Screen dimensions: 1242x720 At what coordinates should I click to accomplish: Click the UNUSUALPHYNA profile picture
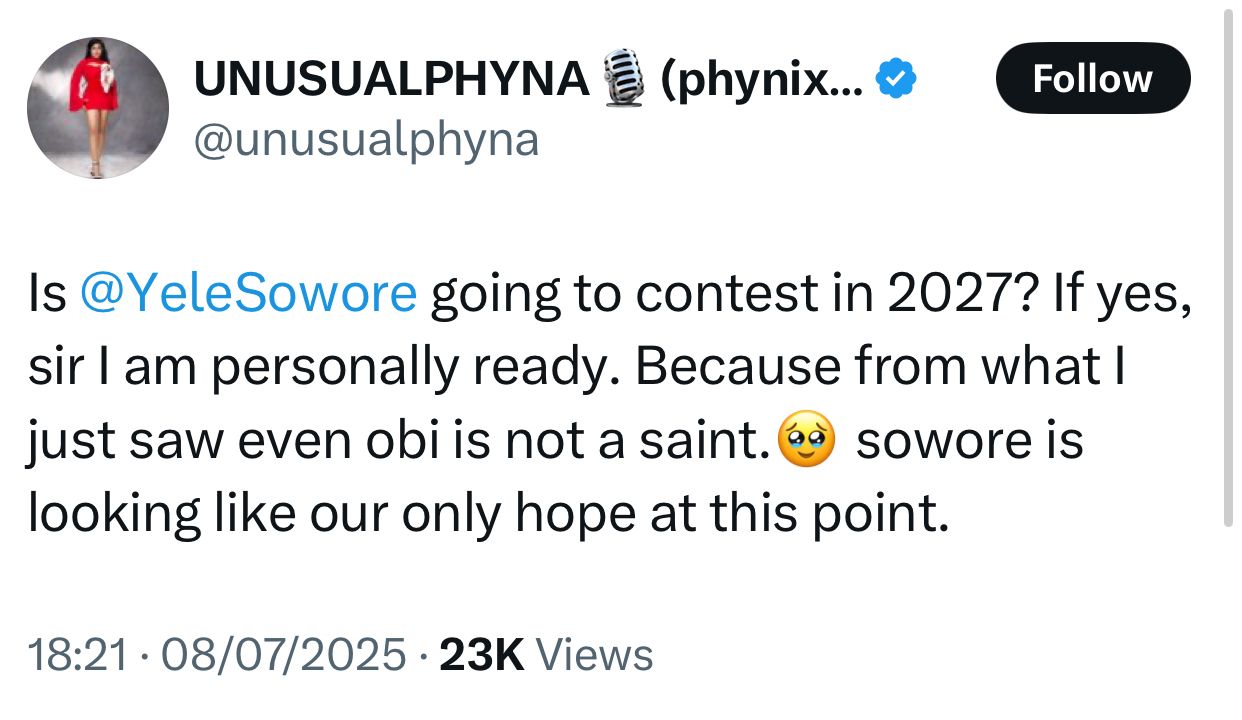[x=98, y=108]
